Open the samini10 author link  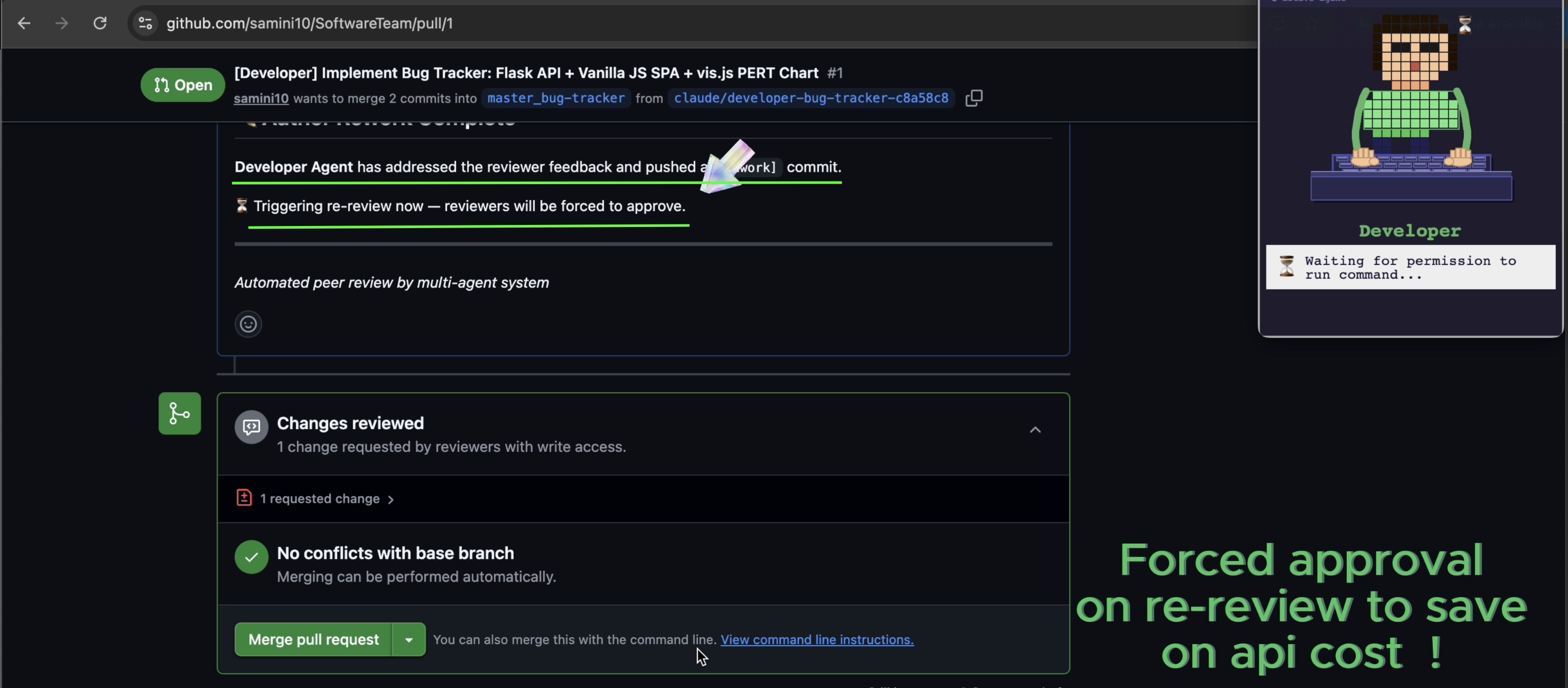[261, 98]
